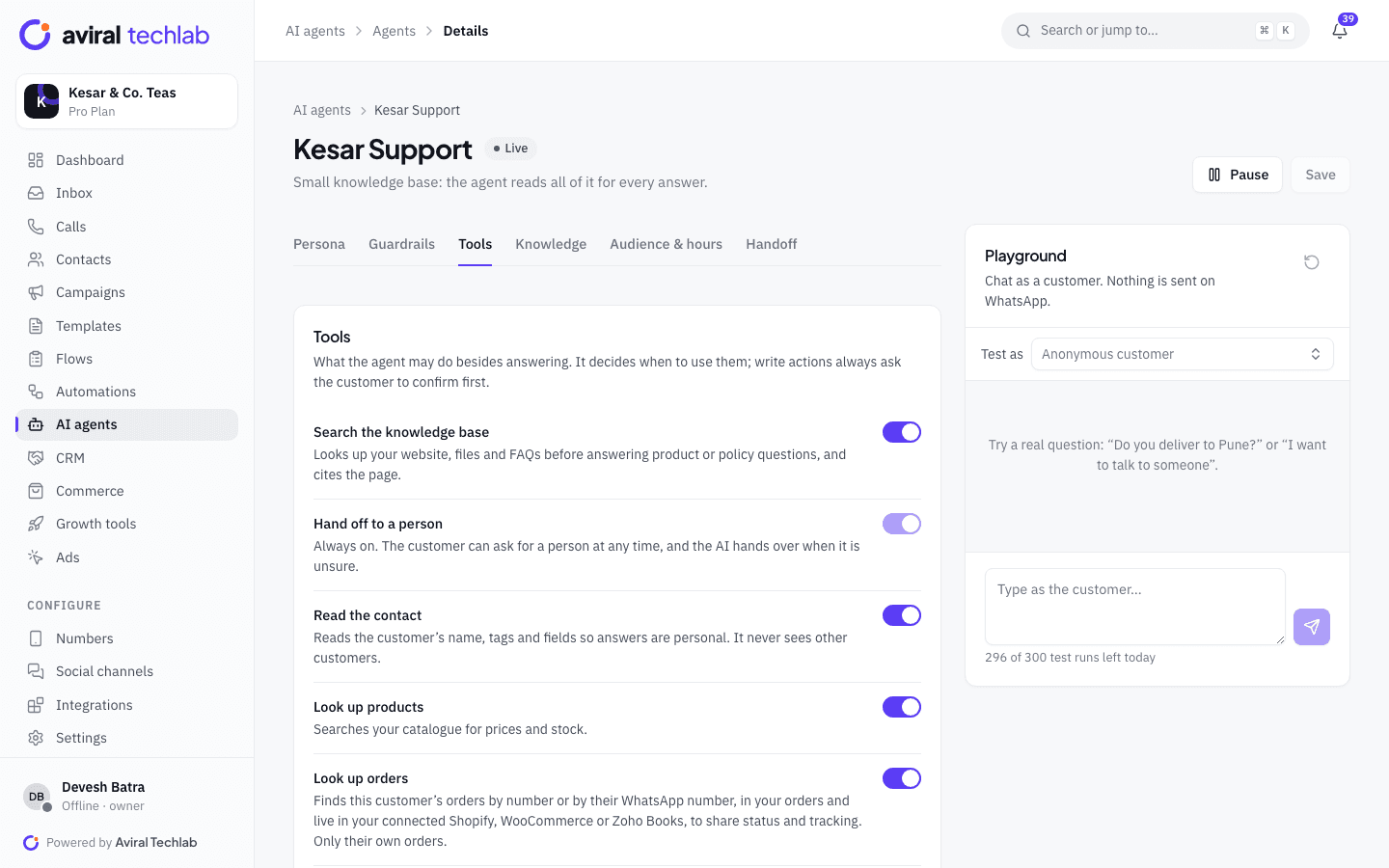Image resolution: width=1389 pixels, height=868 pixels.
Task: Select the Tools tab
Action: click(x=475, y=244)
